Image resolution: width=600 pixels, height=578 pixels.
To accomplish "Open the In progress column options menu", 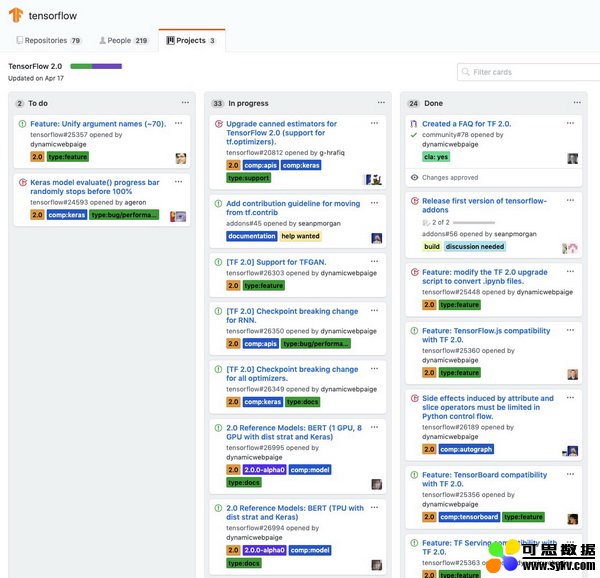I will click(381, 103).
